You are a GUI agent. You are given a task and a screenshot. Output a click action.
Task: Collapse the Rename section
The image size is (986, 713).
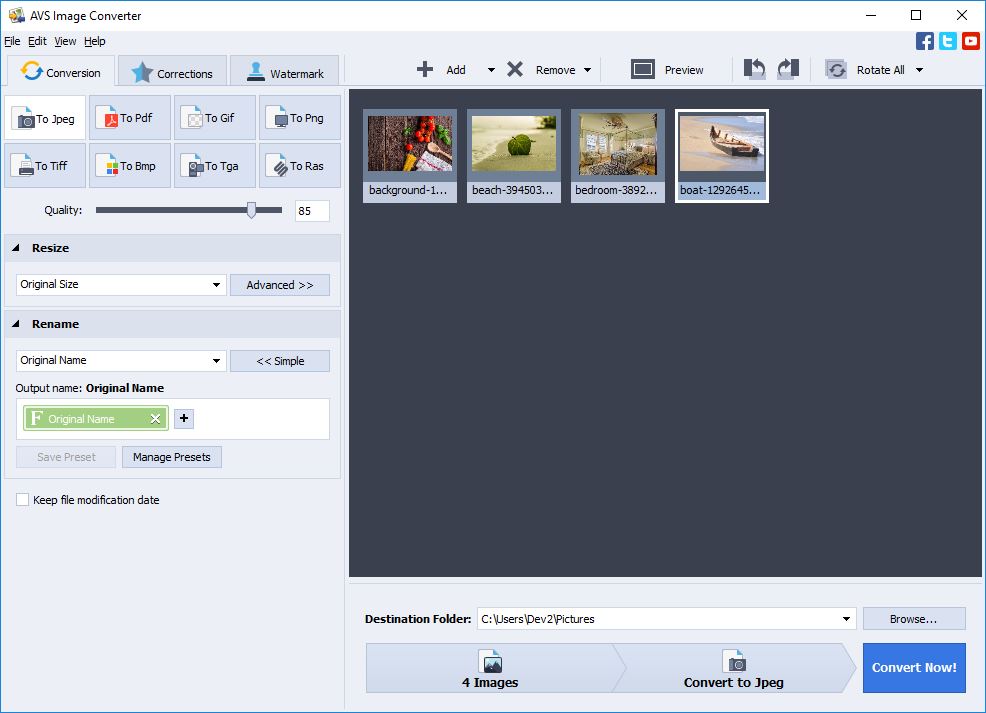[x=16, y=324]
